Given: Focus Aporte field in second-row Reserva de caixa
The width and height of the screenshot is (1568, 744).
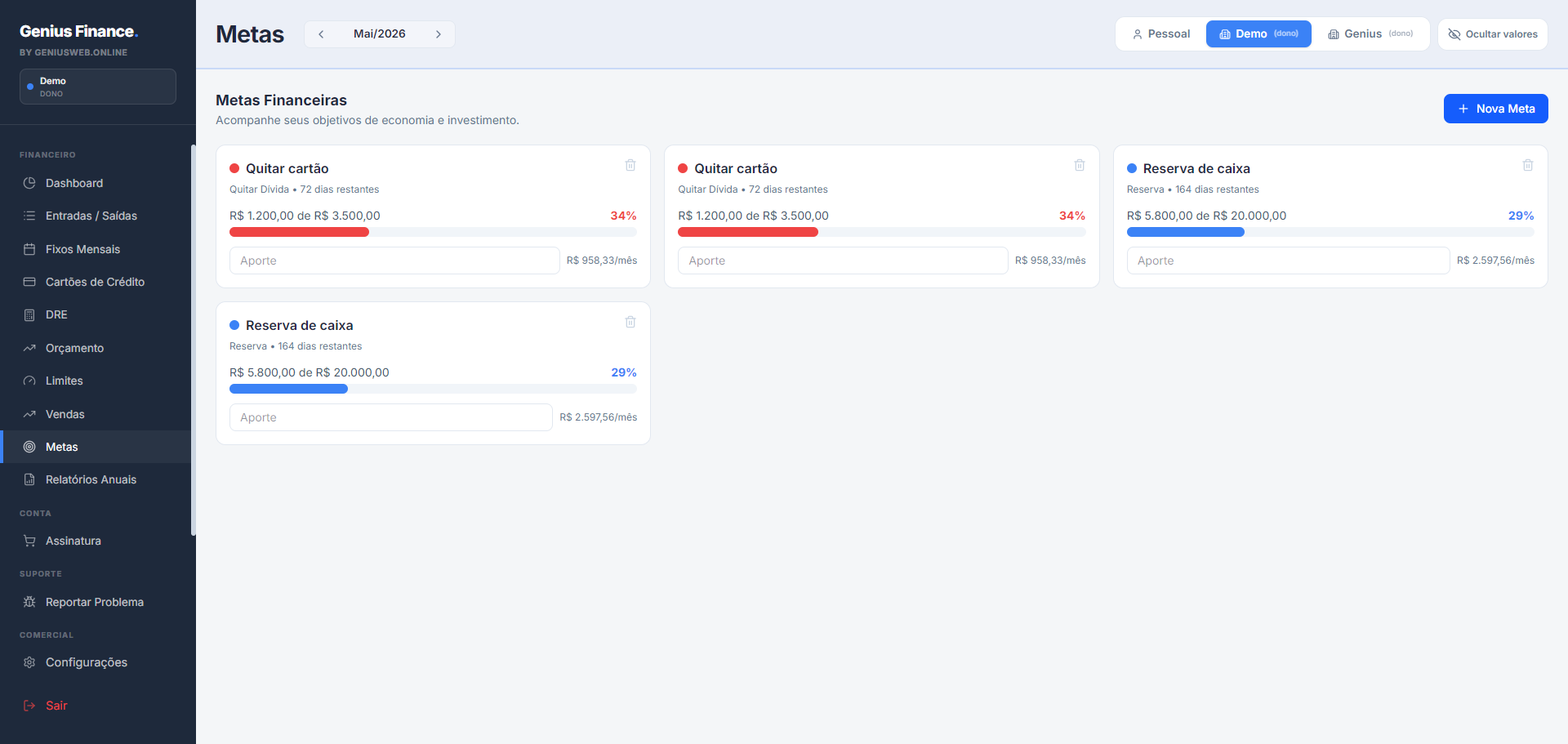Looking at the screenshot, I should tap(391, 417).
